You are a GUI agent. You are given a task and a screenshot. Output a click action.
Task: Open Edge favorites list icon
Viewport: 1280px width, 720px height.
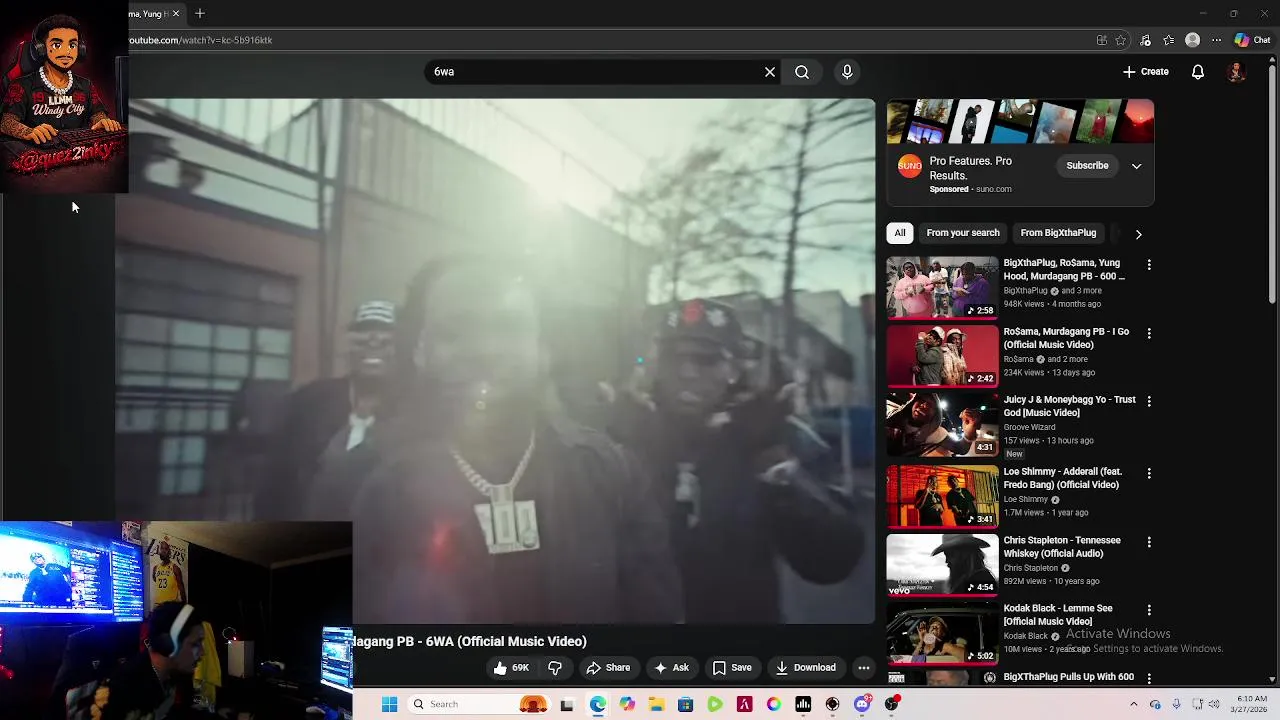click(x=1169, y=40)
